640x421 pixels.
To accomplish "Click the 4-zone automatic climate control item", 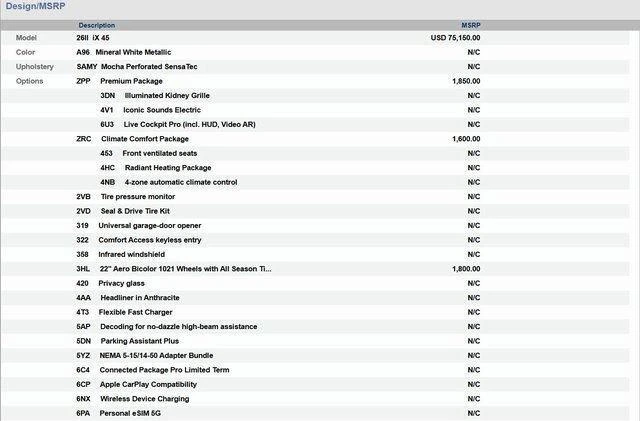I will coord(180,182).
